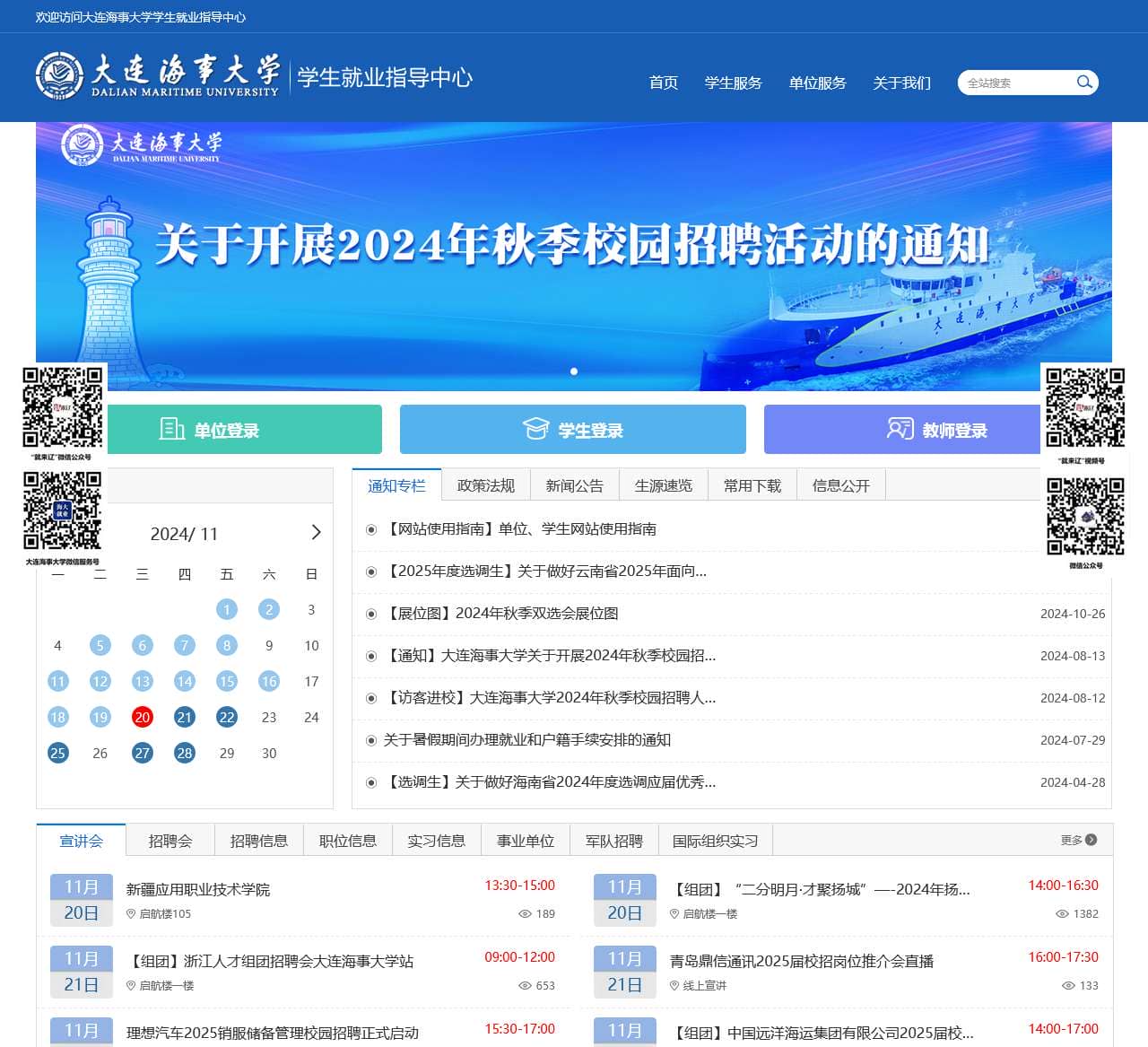Image resolution: width=1148 pixels, height=1047 pixels.
Task: Open 【网站使用指南】 notice link
Action: click(x=520, y=529)
